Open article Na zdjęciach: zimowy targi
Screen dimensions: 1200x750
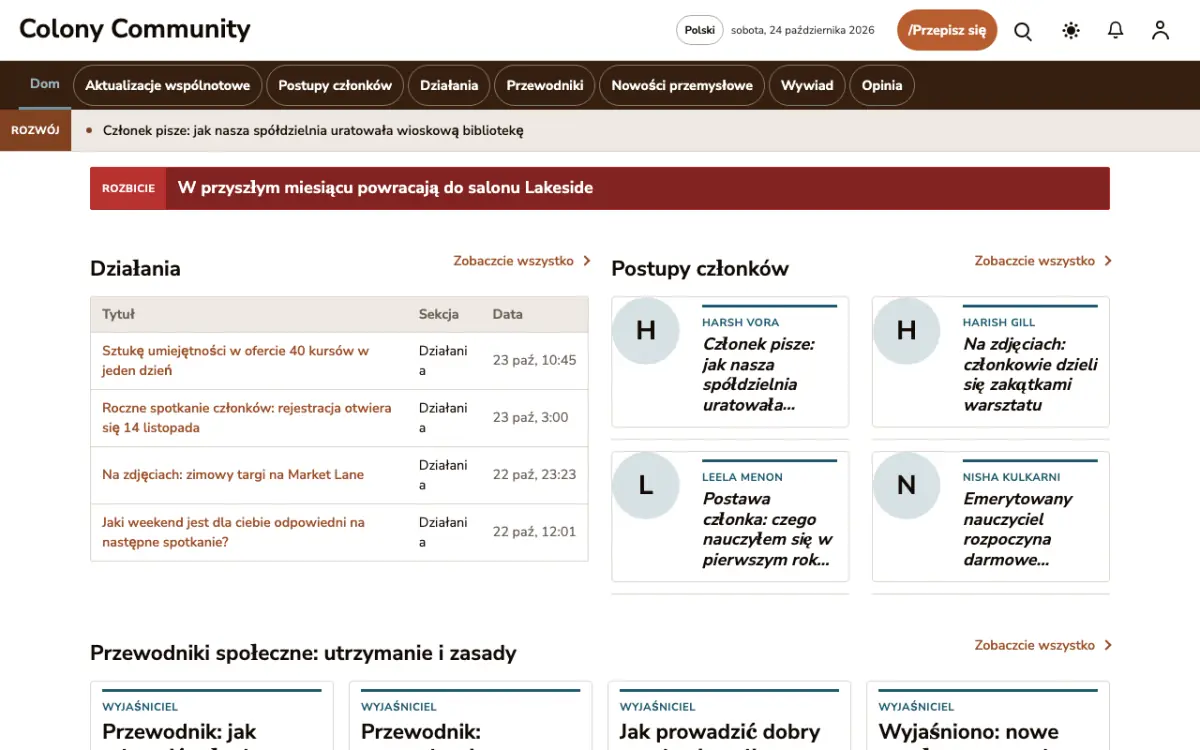tap(233, 475)
